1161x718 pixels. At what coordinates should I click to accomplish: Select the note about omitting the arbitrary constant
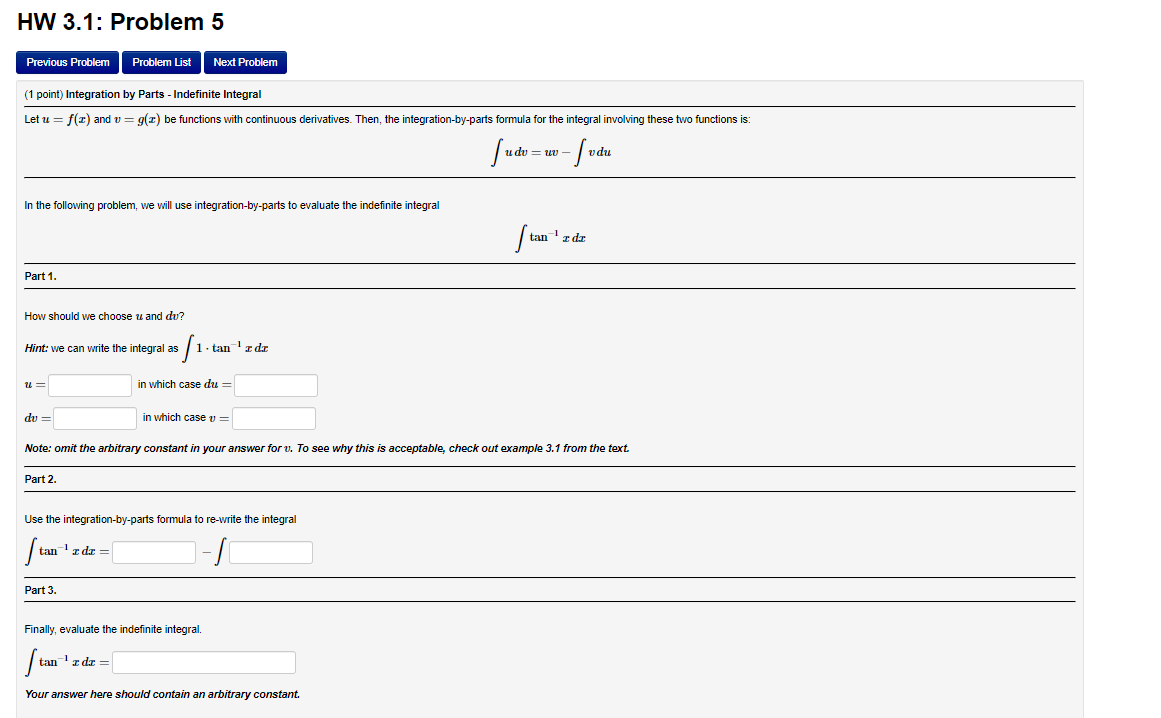(327, 449)
